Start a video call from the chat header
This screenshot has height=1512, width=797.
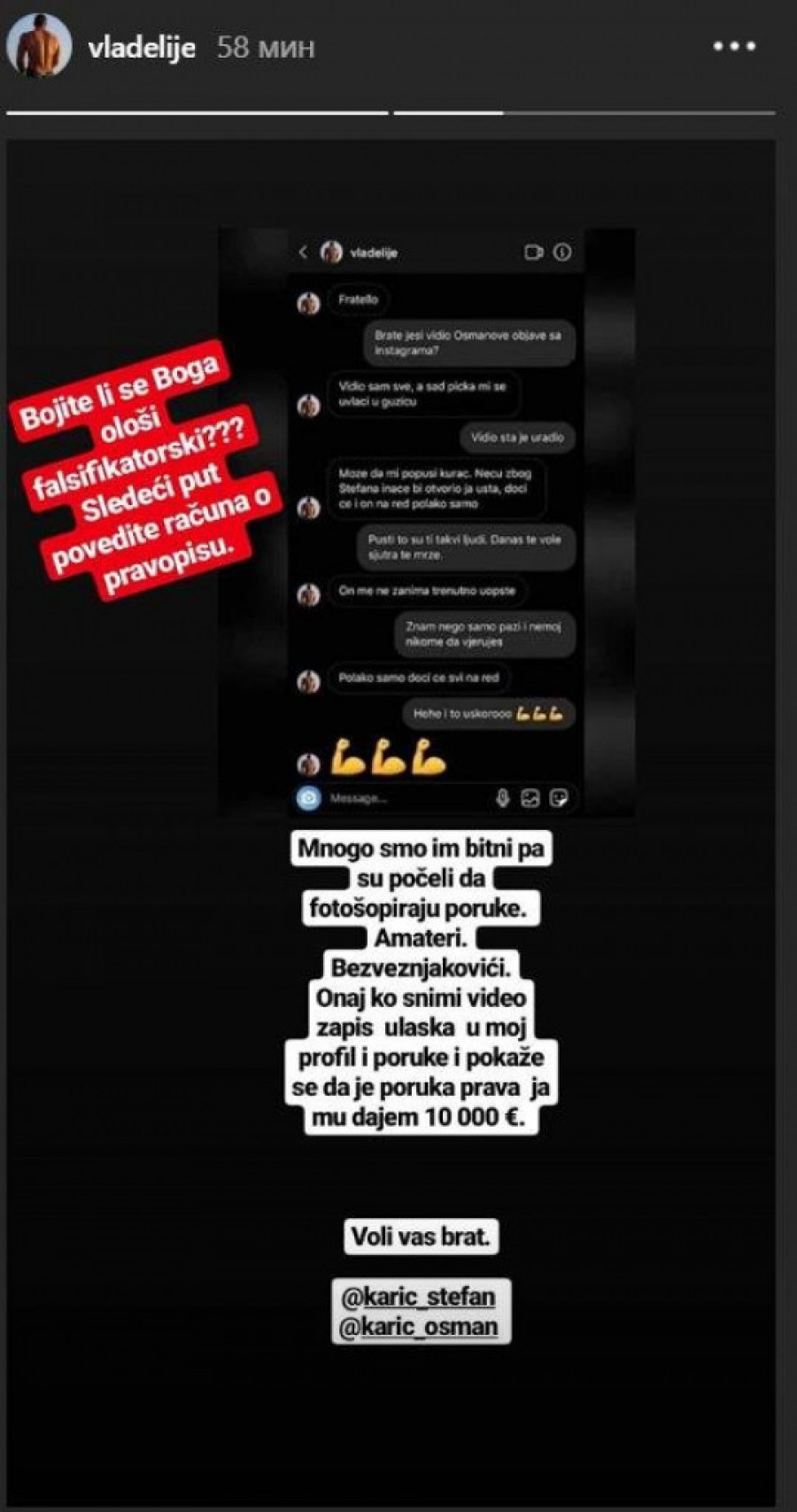[x=533, y=252]
